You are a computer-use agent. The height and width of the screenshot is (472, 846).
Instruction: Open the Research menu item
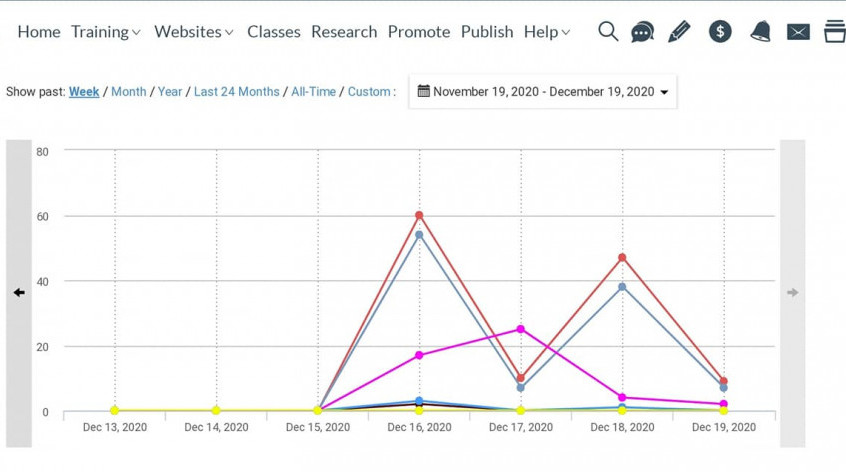tap(344, 32)
